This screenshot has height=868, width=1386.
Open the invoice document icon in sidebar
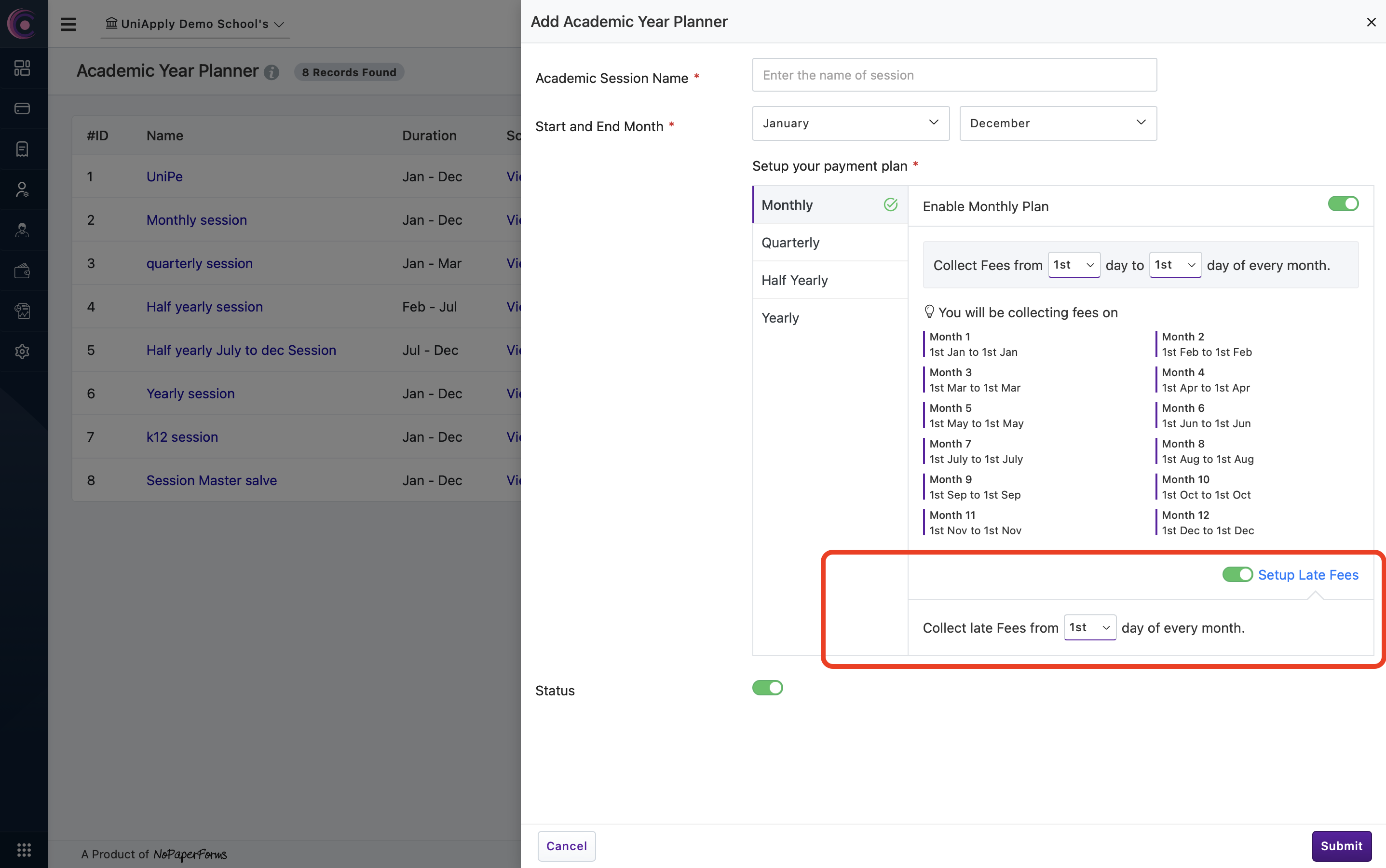(22, 149)
